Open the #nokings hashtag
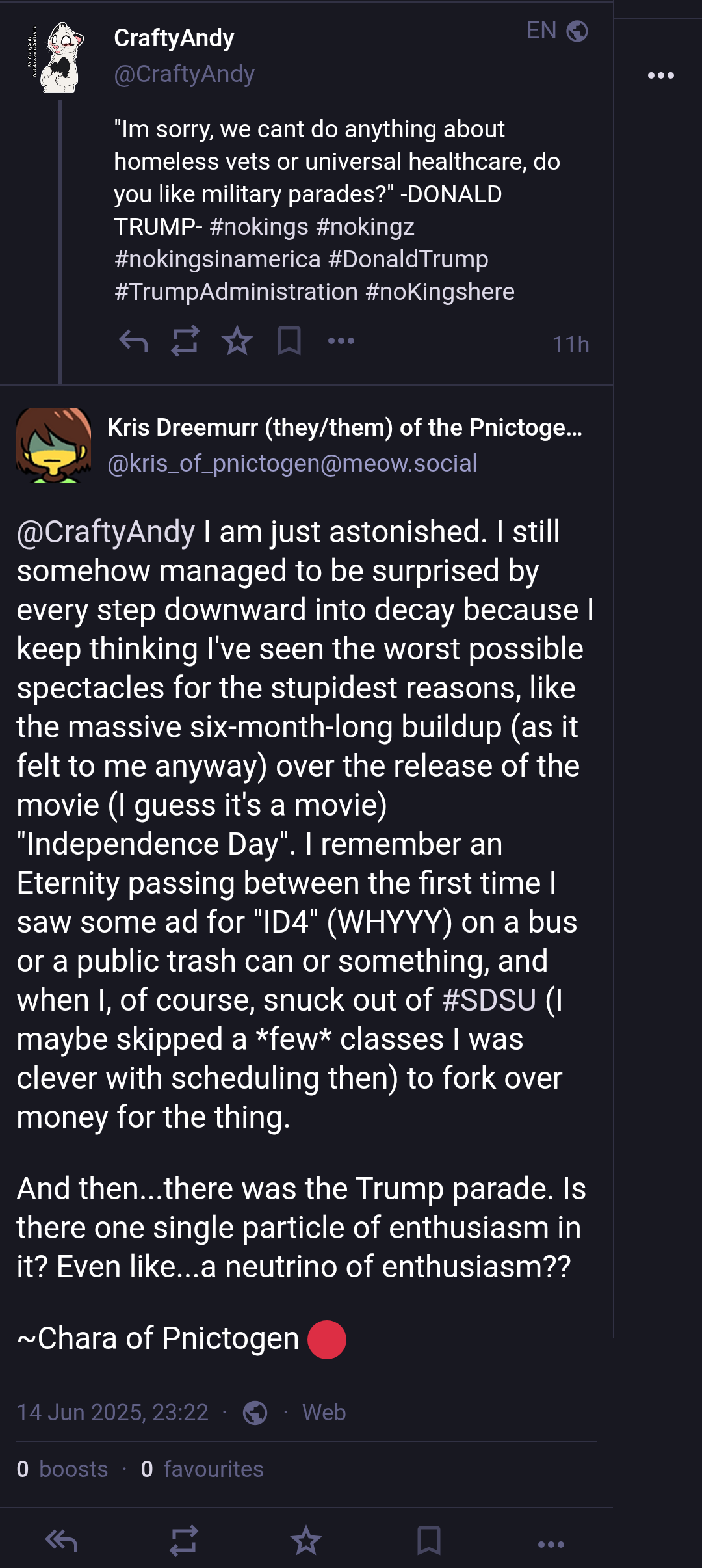The image size is (702, 1568). 259,226
